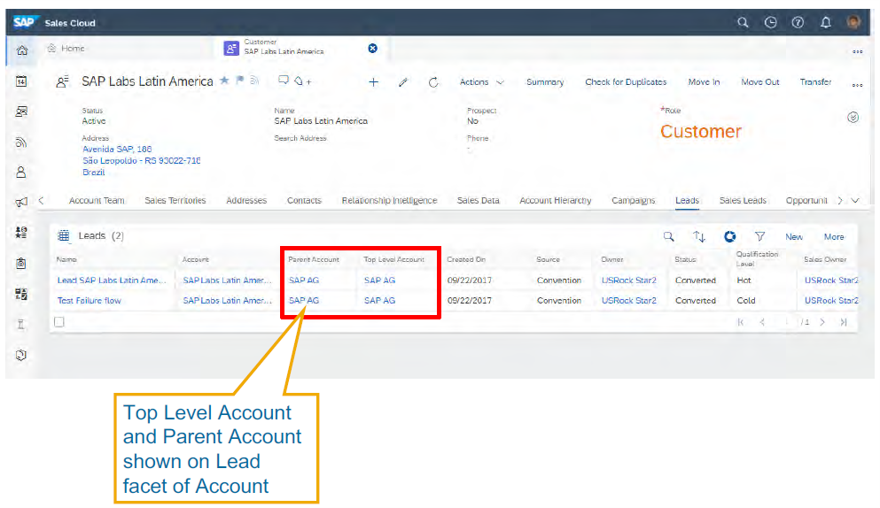Open the Test Failure flow lead
The height and width of the screenshot is (508, 880).
point(89,300)
